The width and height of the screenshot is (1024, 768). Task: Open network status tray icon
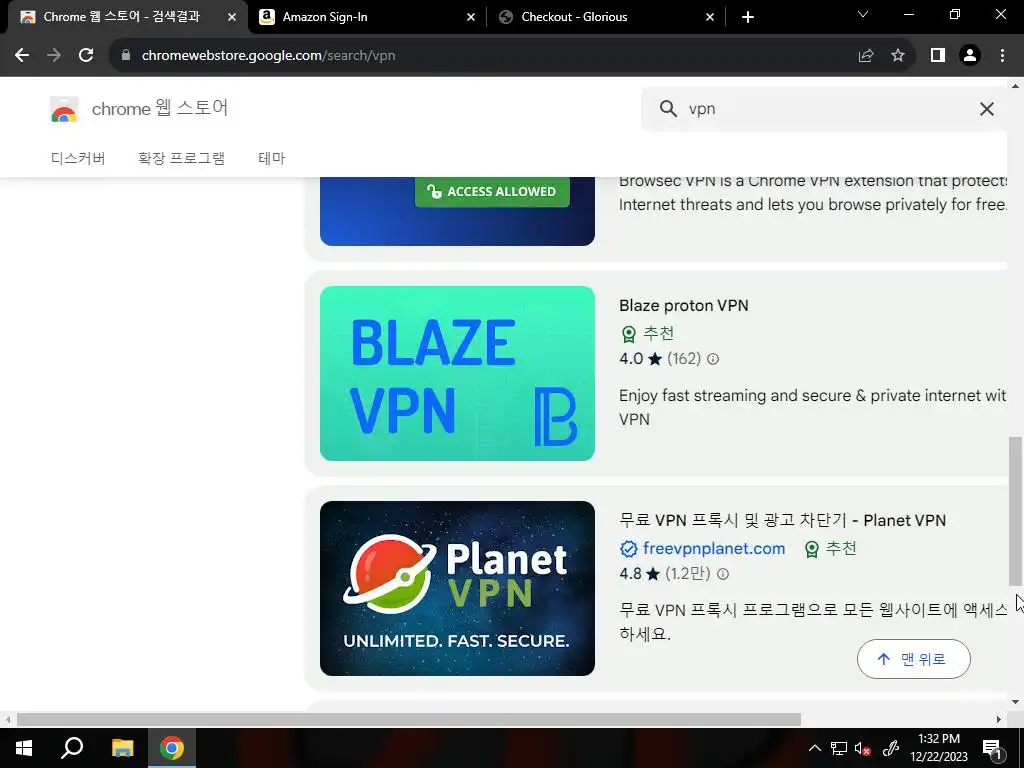point(839,749)
